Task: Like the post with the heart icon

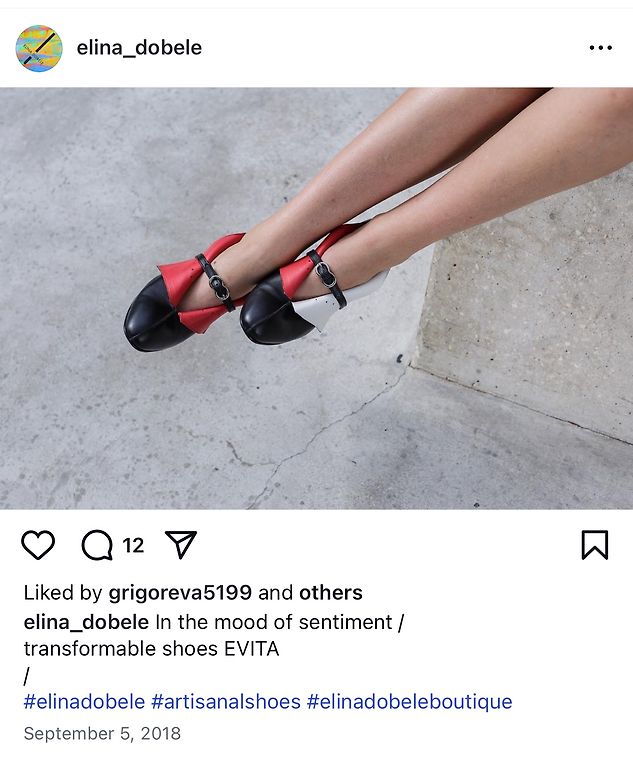Action: [38, 545]
